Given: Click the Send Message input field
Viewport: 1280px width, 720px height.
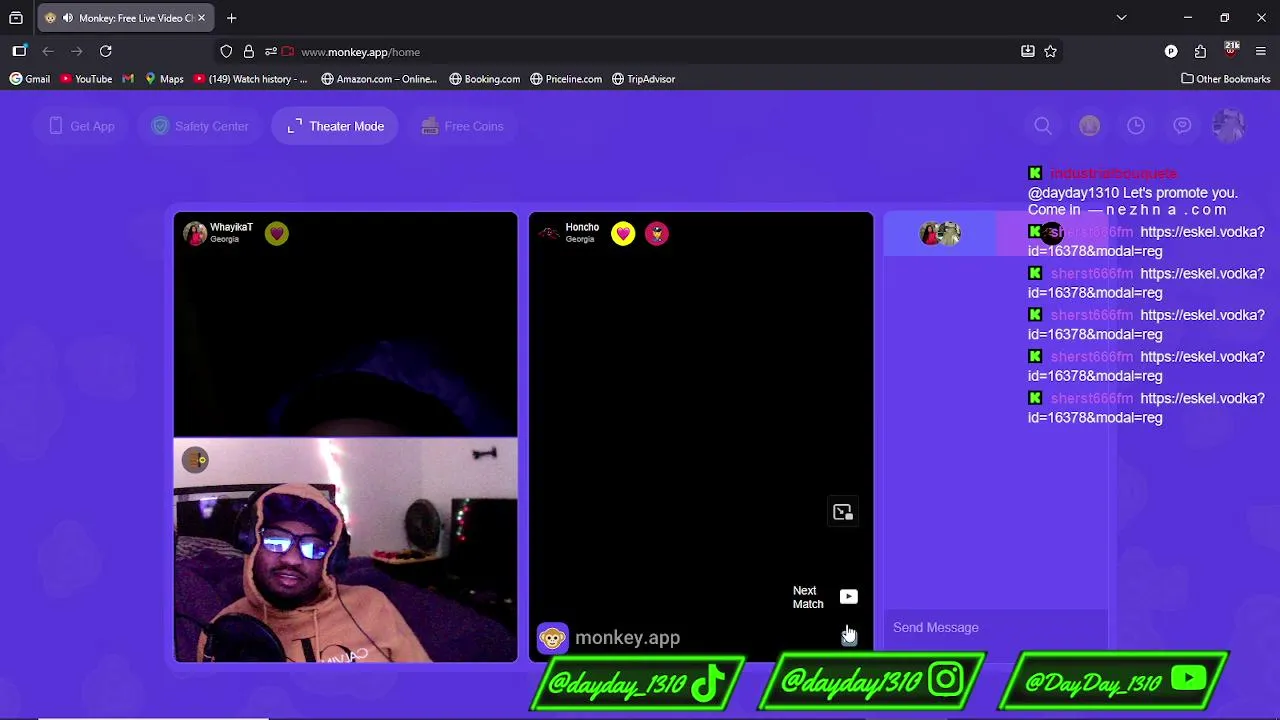Looking at the screenshot, I should click(x=996, y=627).
